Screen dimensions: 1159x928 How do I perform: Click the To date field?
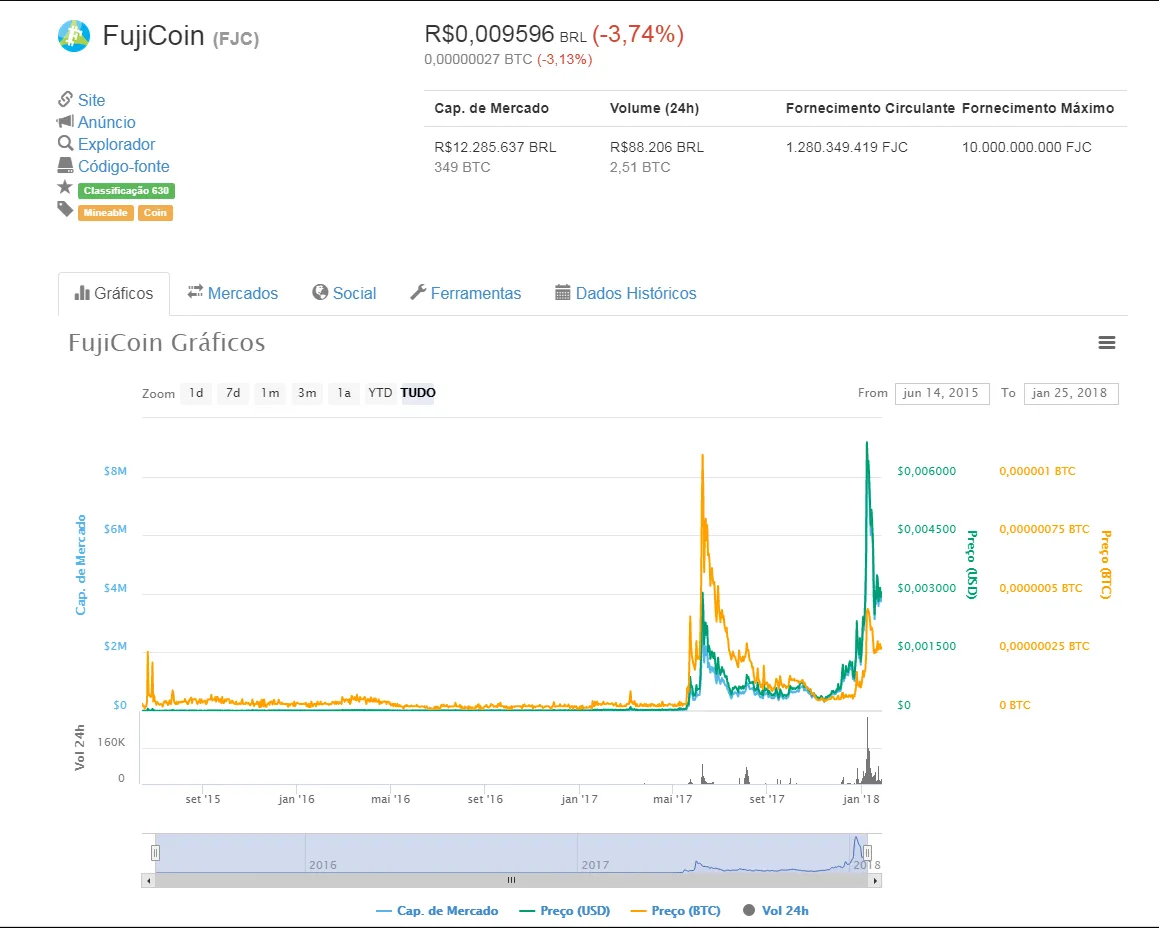click(x=1071, y=393)
